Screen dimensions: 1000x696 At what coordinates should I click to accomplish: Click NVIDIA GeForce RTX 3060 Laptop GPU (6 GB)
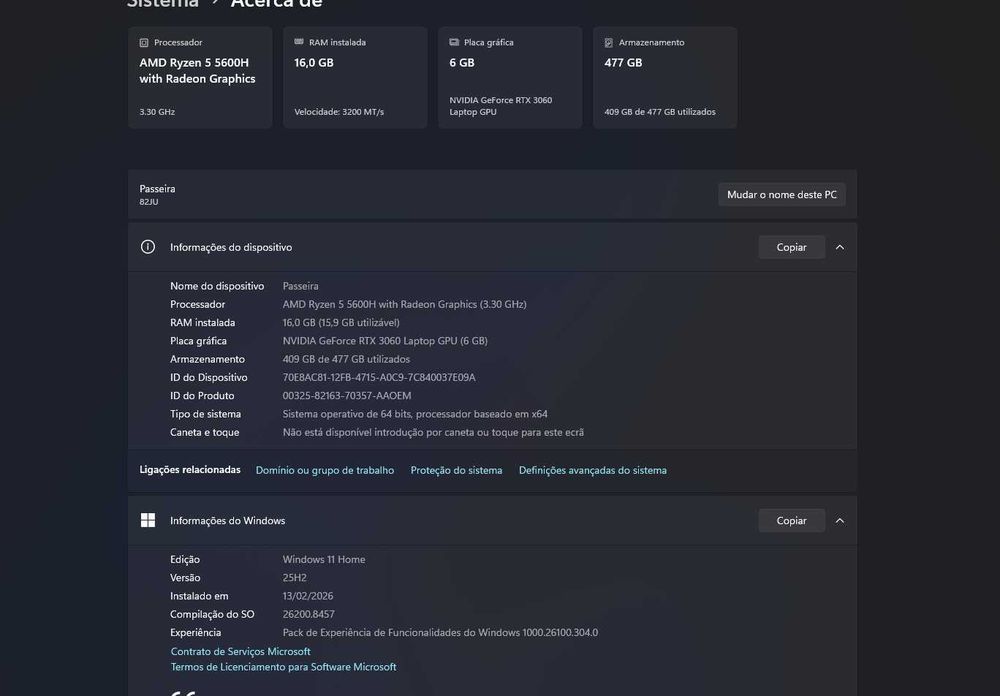pyautogui.click(x=385, y=341)
